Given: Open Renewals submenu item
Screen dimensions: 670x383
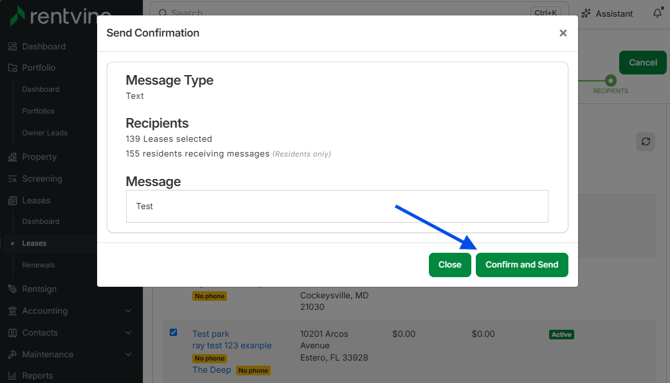Looking at the screenshot, I should [x=38, y=265].
